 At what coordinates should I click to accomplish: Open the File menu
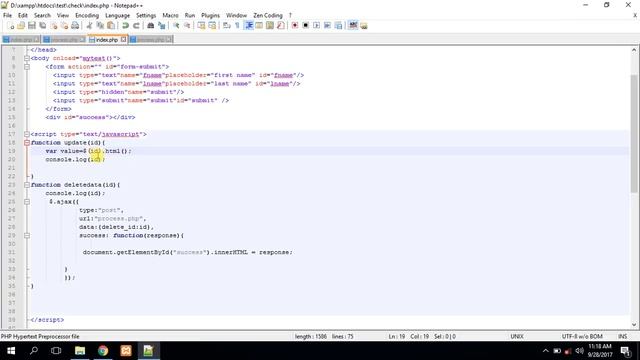click(7, 15)
